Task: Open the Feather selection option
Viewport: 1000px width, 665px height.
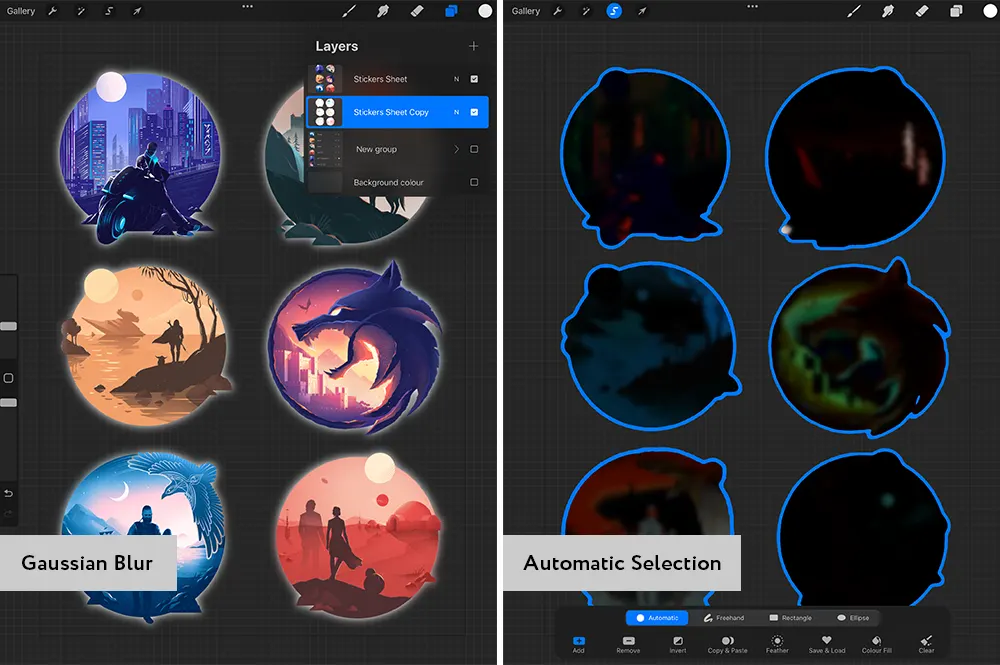Action: [x=777, y=645]
